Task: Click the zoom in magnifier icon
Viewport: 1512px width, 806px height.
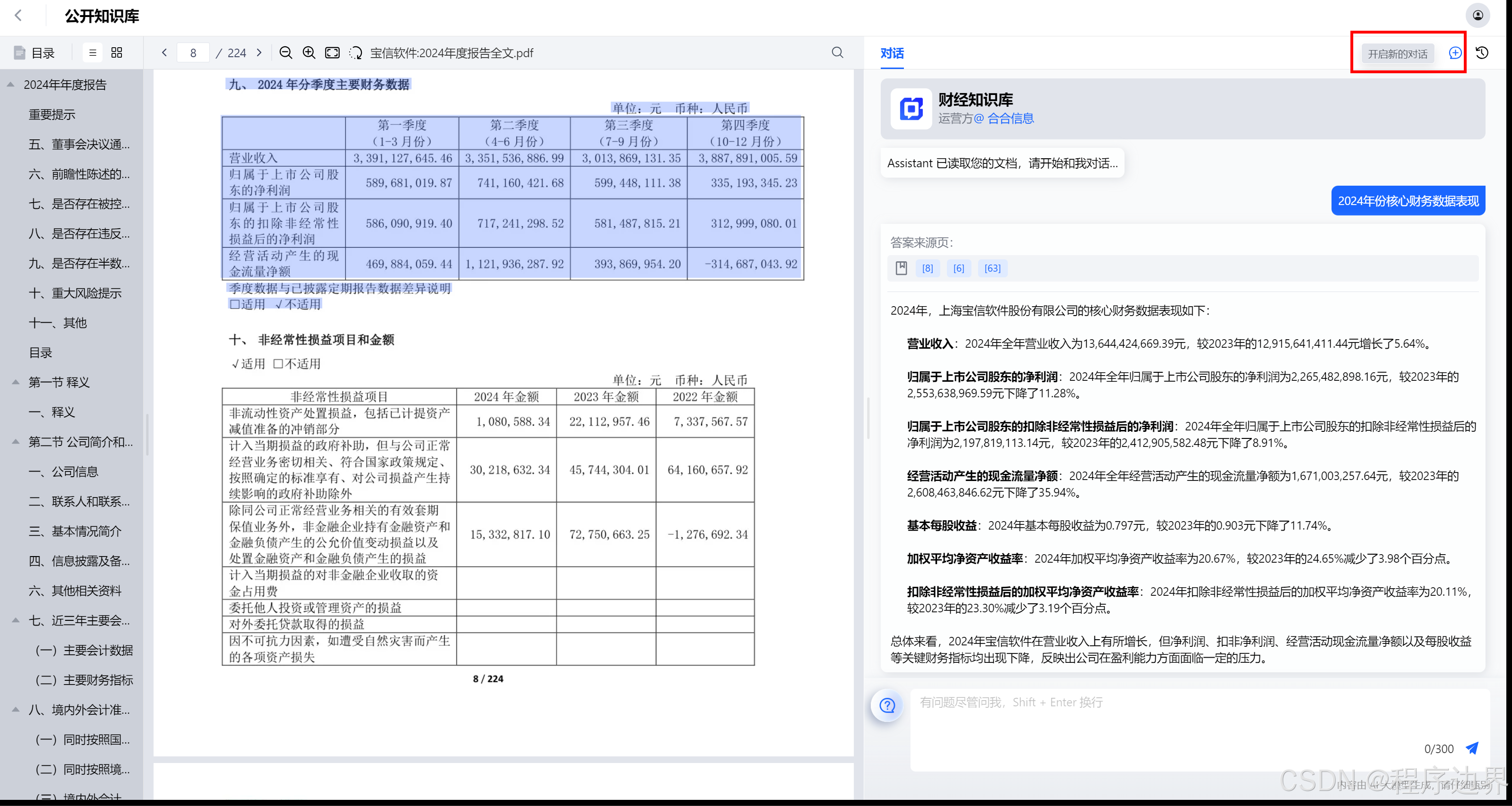Action: [309, 53]
